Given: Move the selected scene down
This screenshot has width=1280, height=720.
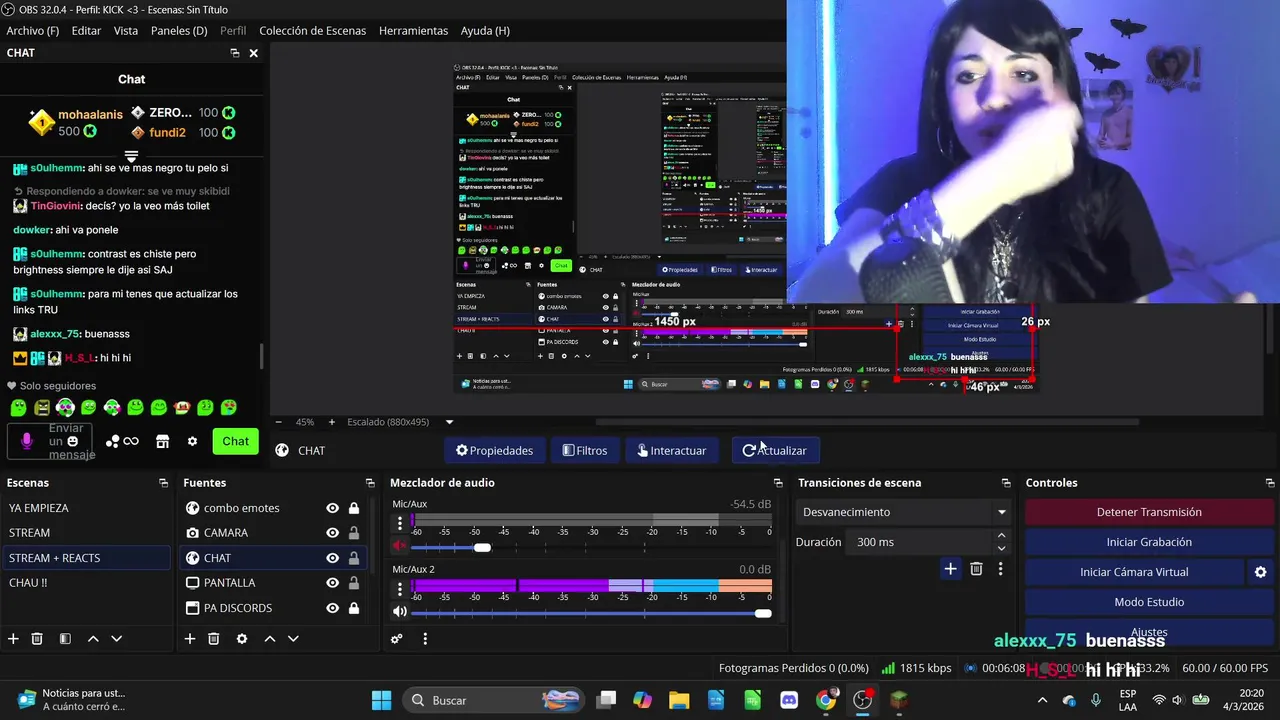Looking at the screenshot, I should tap(117, 639).
